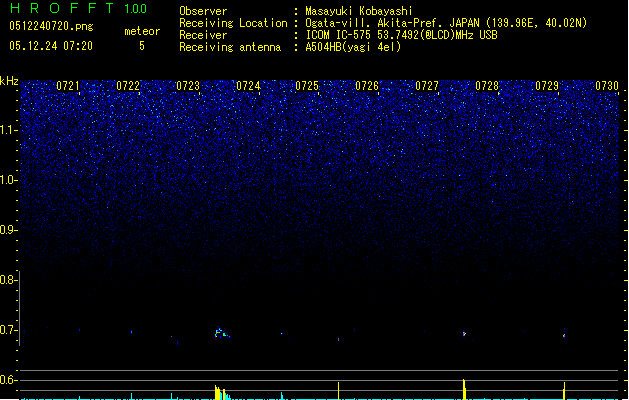
Task: Click the 0728 time marker
Action: click(487, 86)
